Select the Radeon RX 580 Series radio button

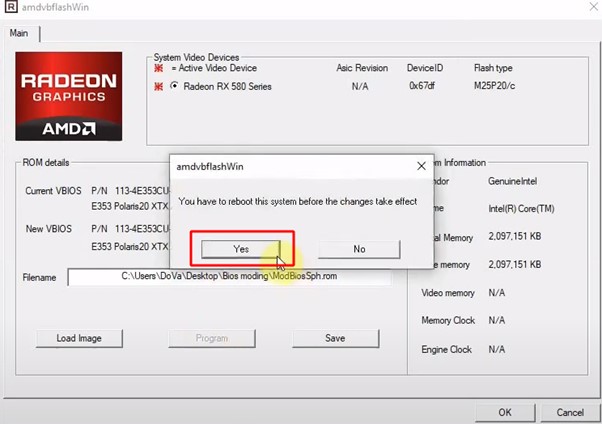174,87
